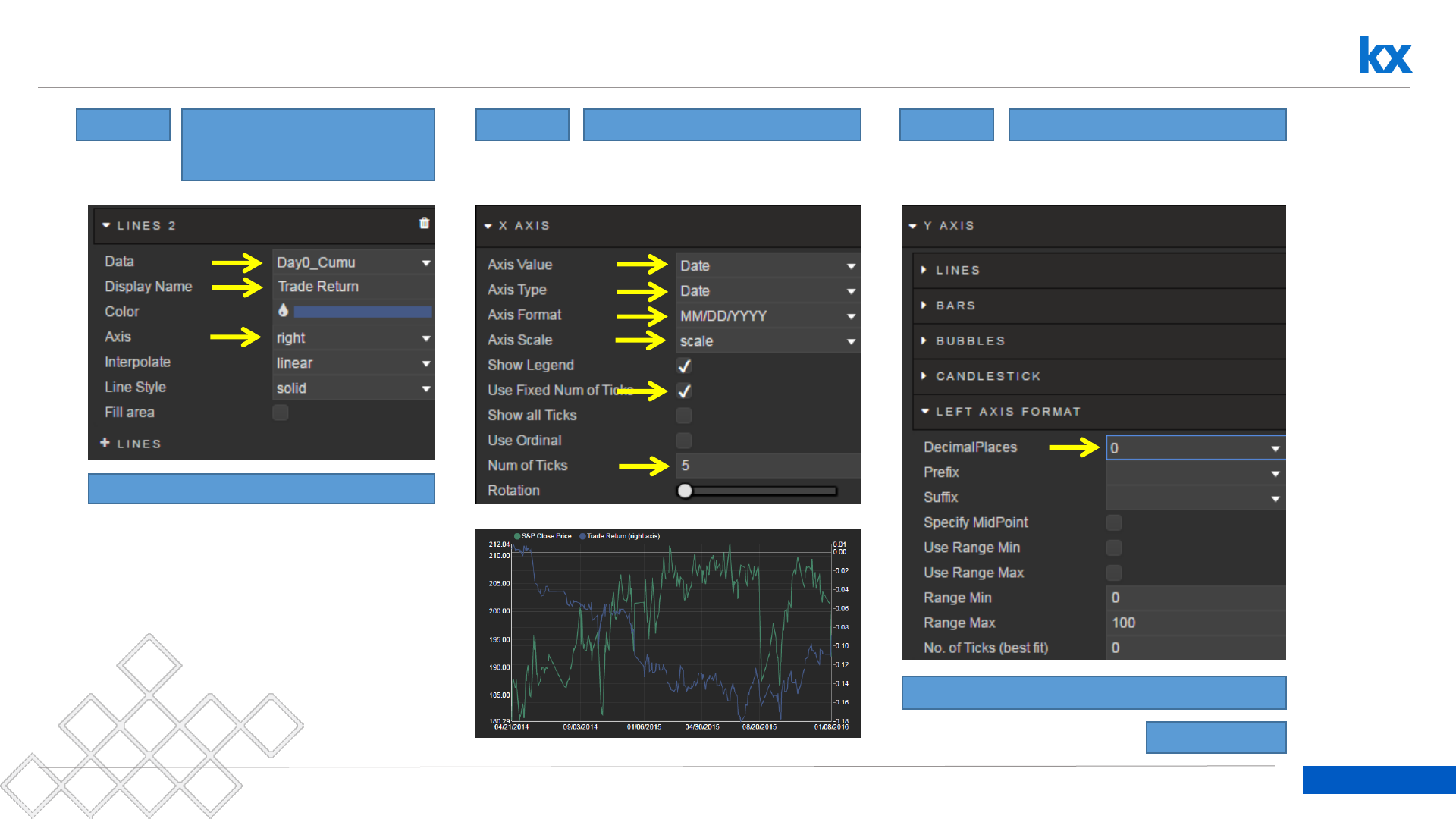Click the color droplet icon in Color row

pos(283,310)
